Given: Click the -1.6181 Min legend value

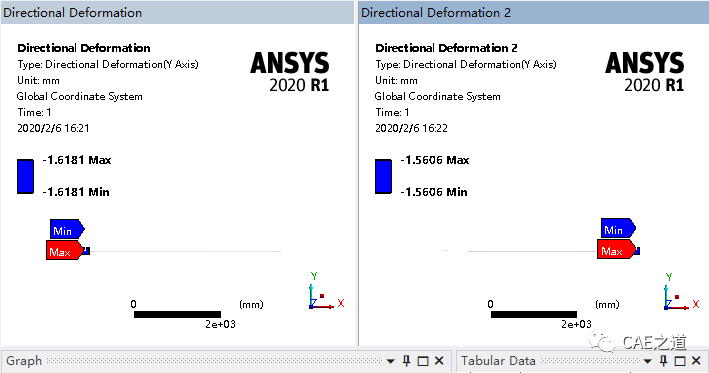Looking at the screenshot, I should click(x=76, y=192).
